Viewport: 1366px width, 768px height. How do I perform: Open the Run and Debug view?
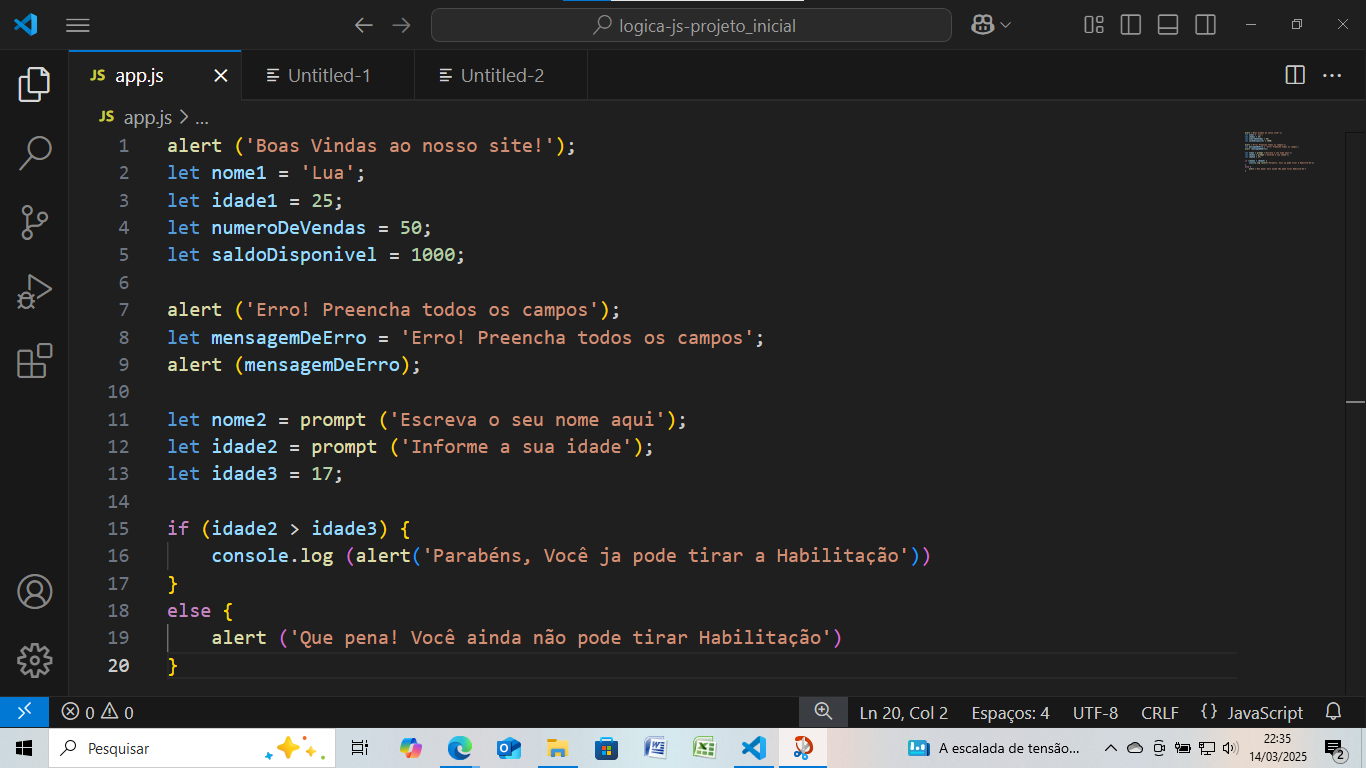coord(34,292)
